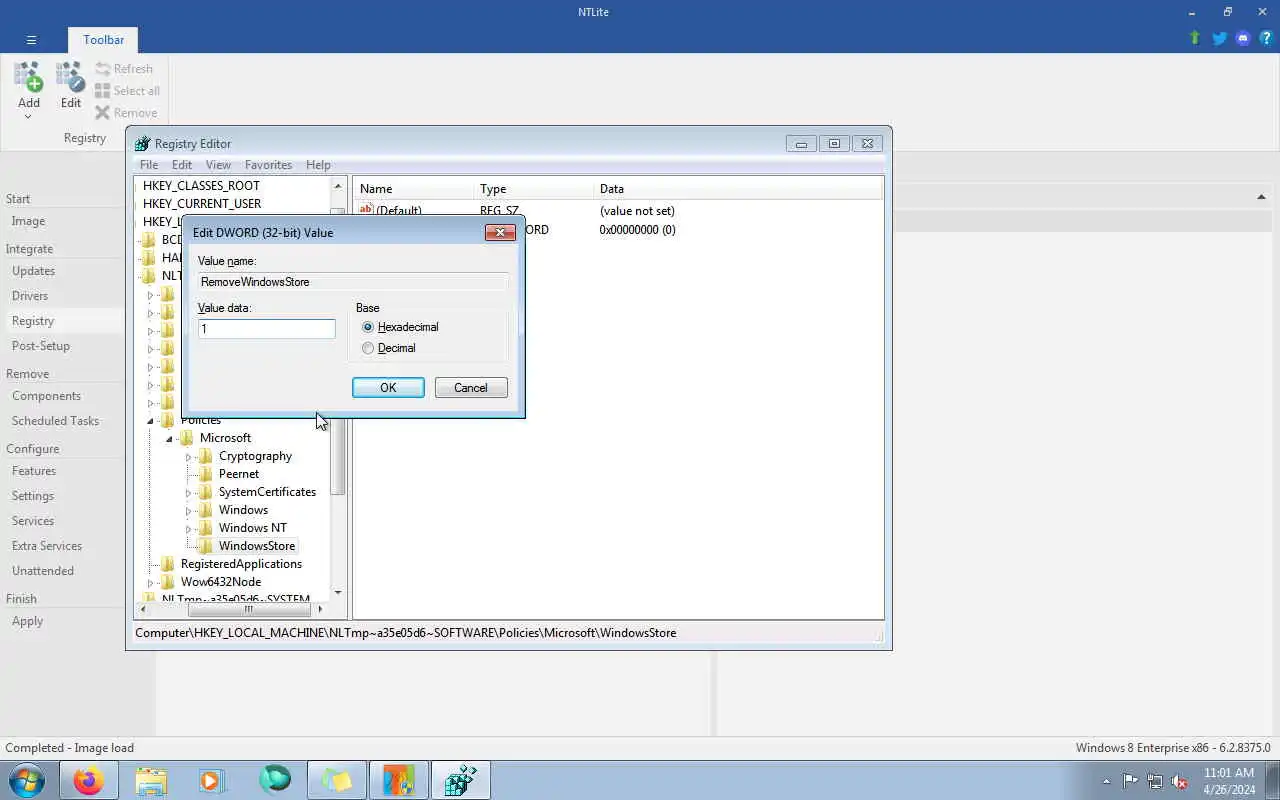Image resolution: width=1280 pixels, height=800 pixels.
Task: Click the Type column header
Action: click(x=533, y=189)
